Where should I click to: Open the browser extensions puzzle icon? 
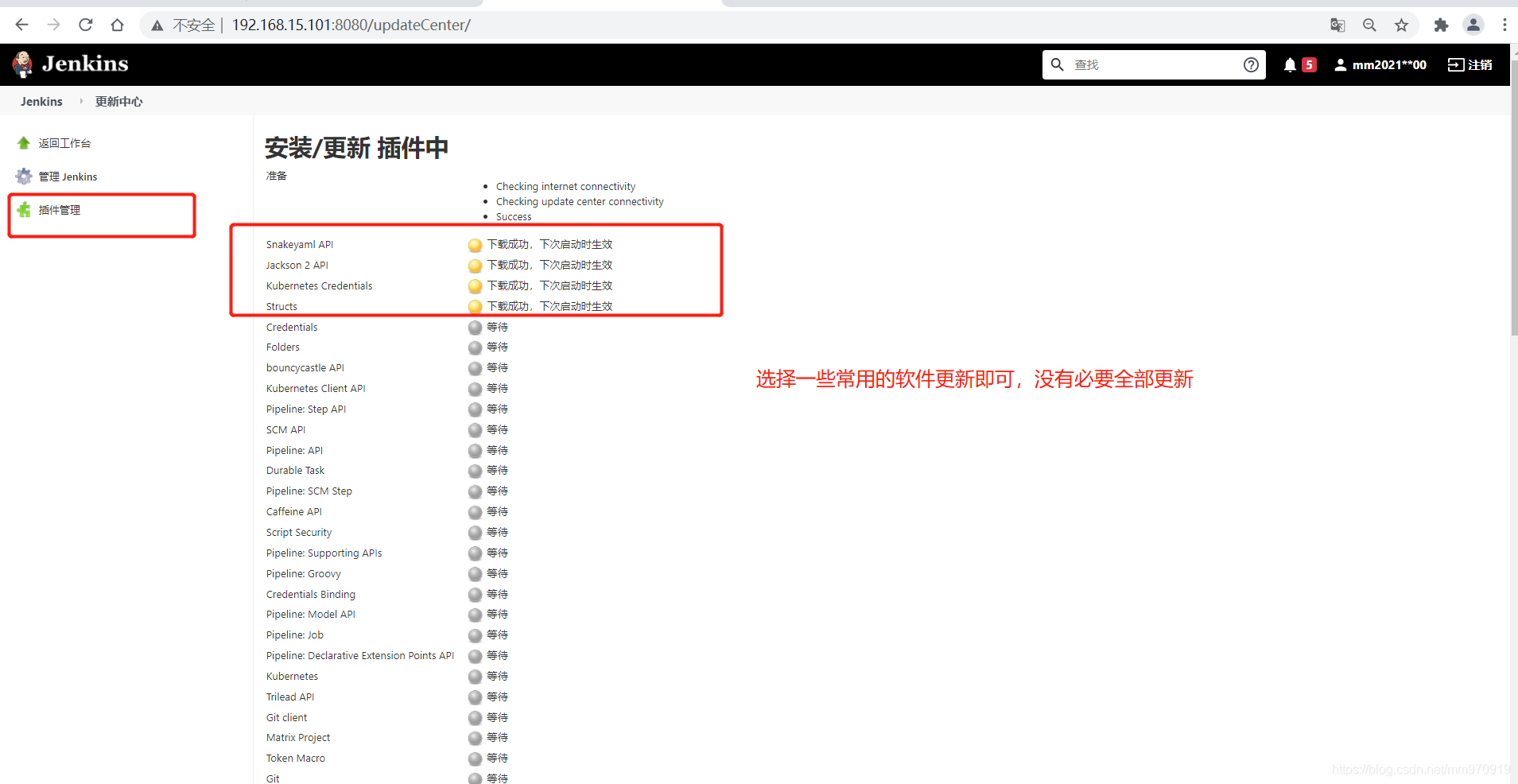click(1441, 25)
